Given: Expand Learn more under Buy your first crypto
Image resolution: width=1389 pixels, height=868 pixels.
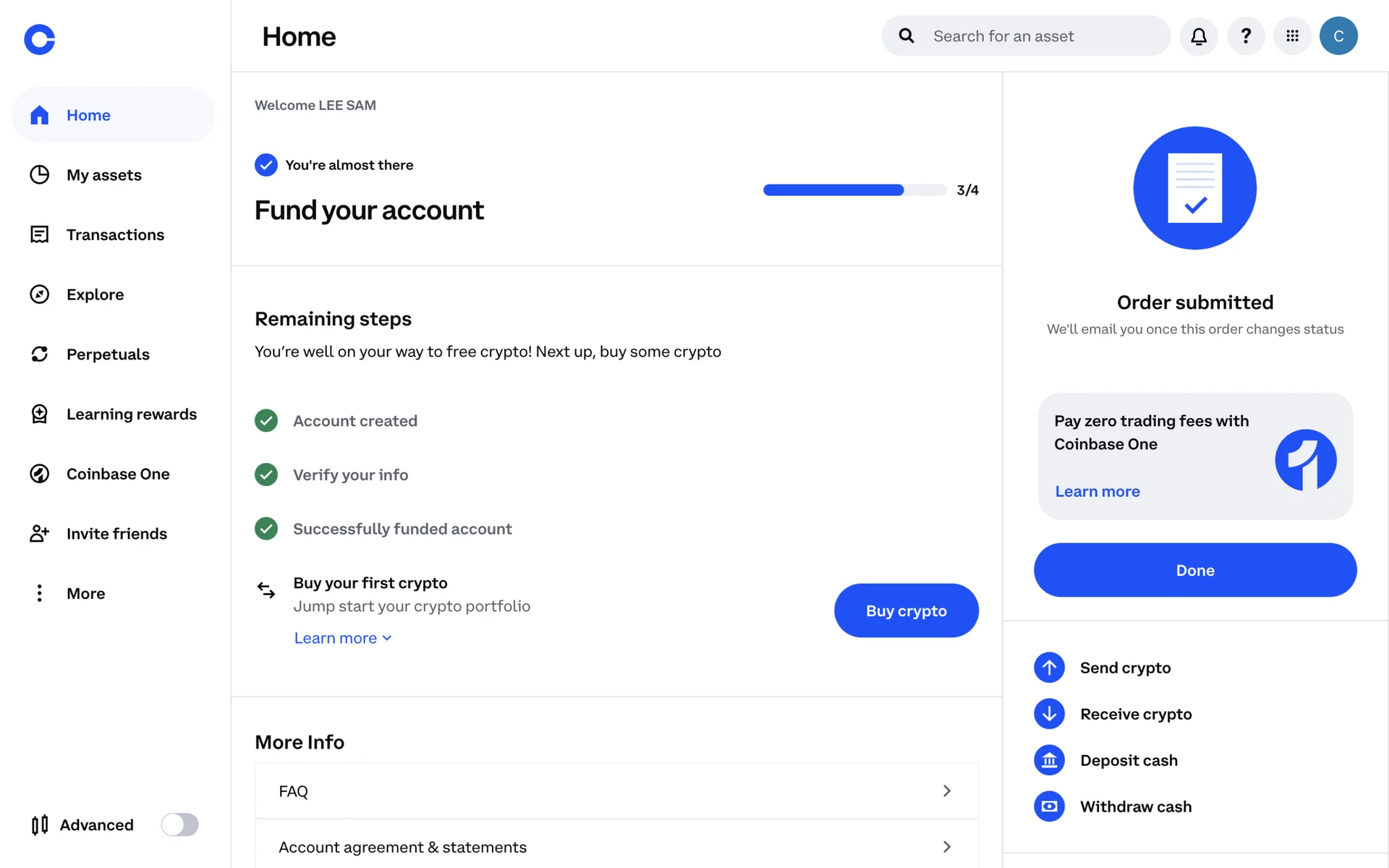Looking at the screenshot, I should [342, 638].
